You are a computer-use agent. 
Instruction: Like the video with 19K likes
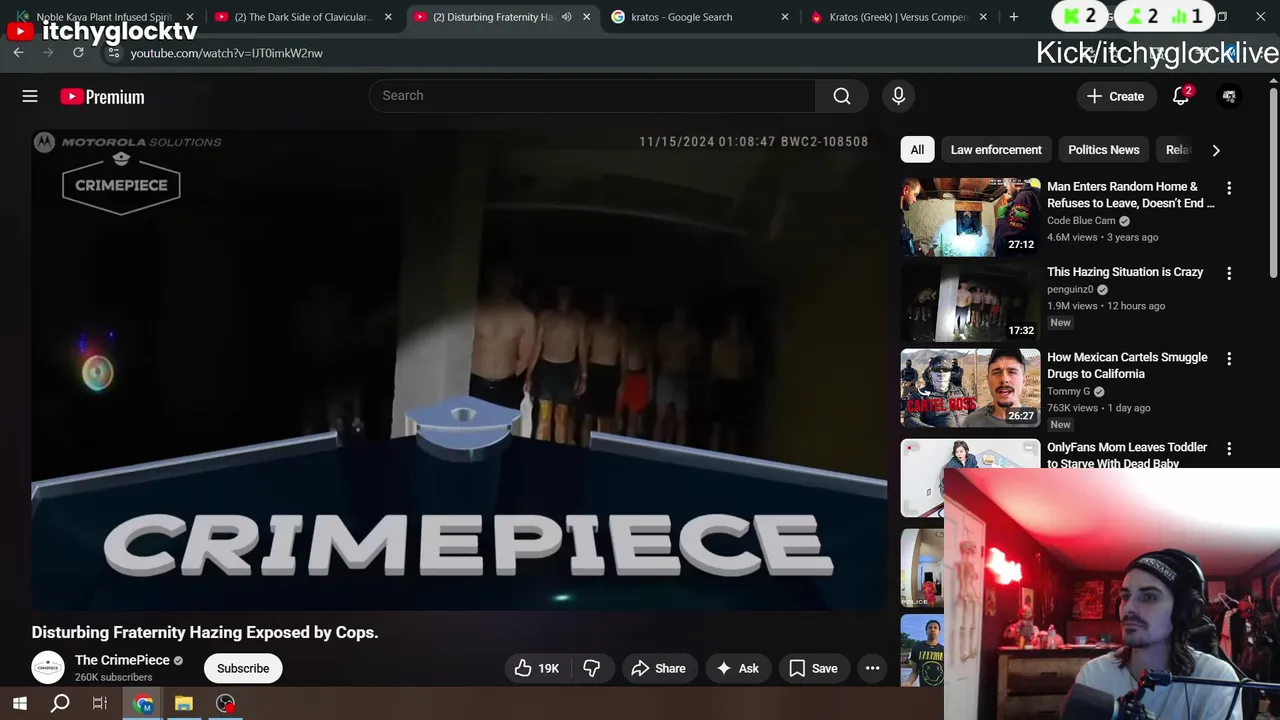(536, 668)
